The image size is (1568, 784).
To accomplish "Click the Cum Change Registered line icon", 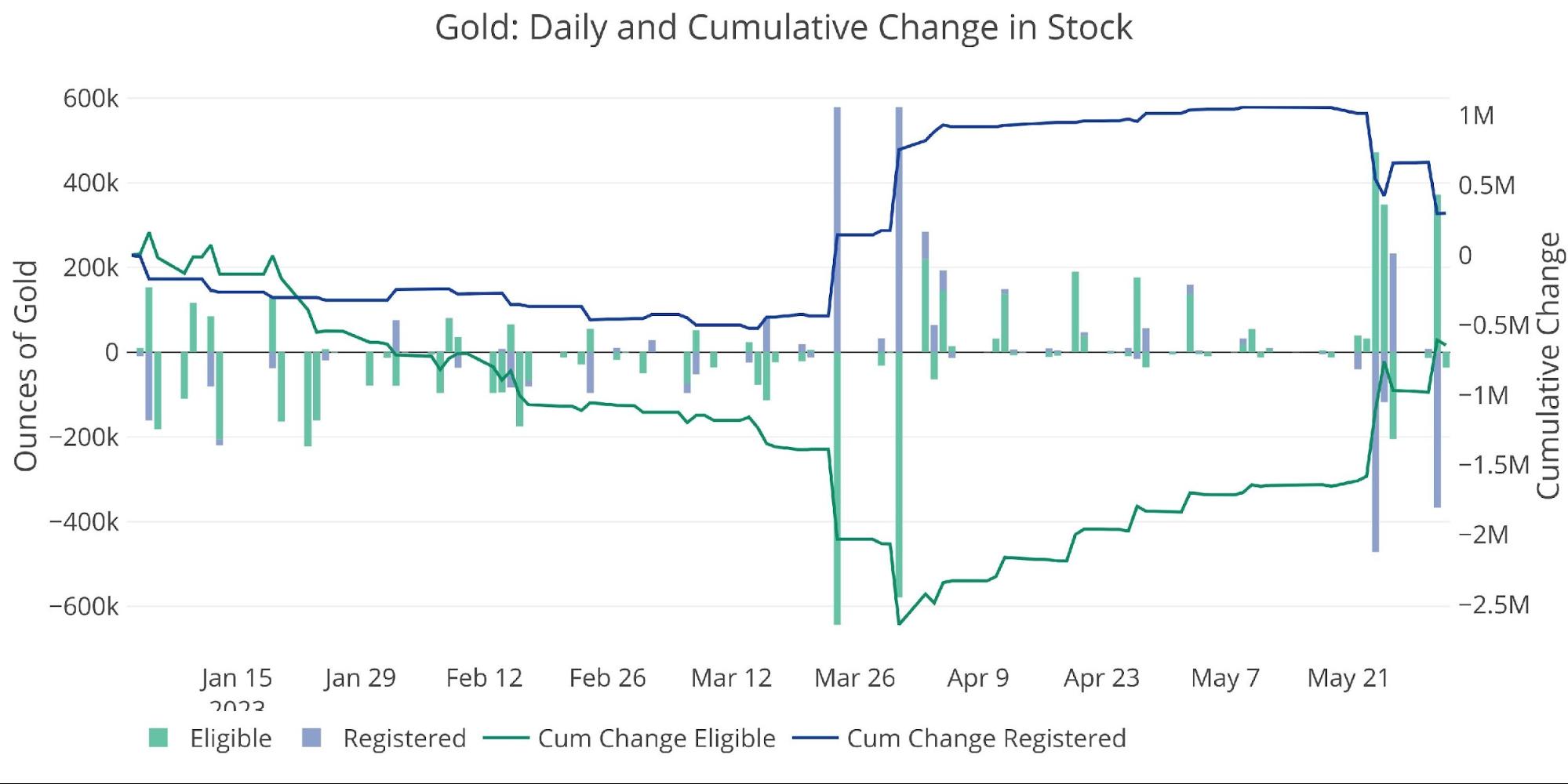I will point(815,739).
